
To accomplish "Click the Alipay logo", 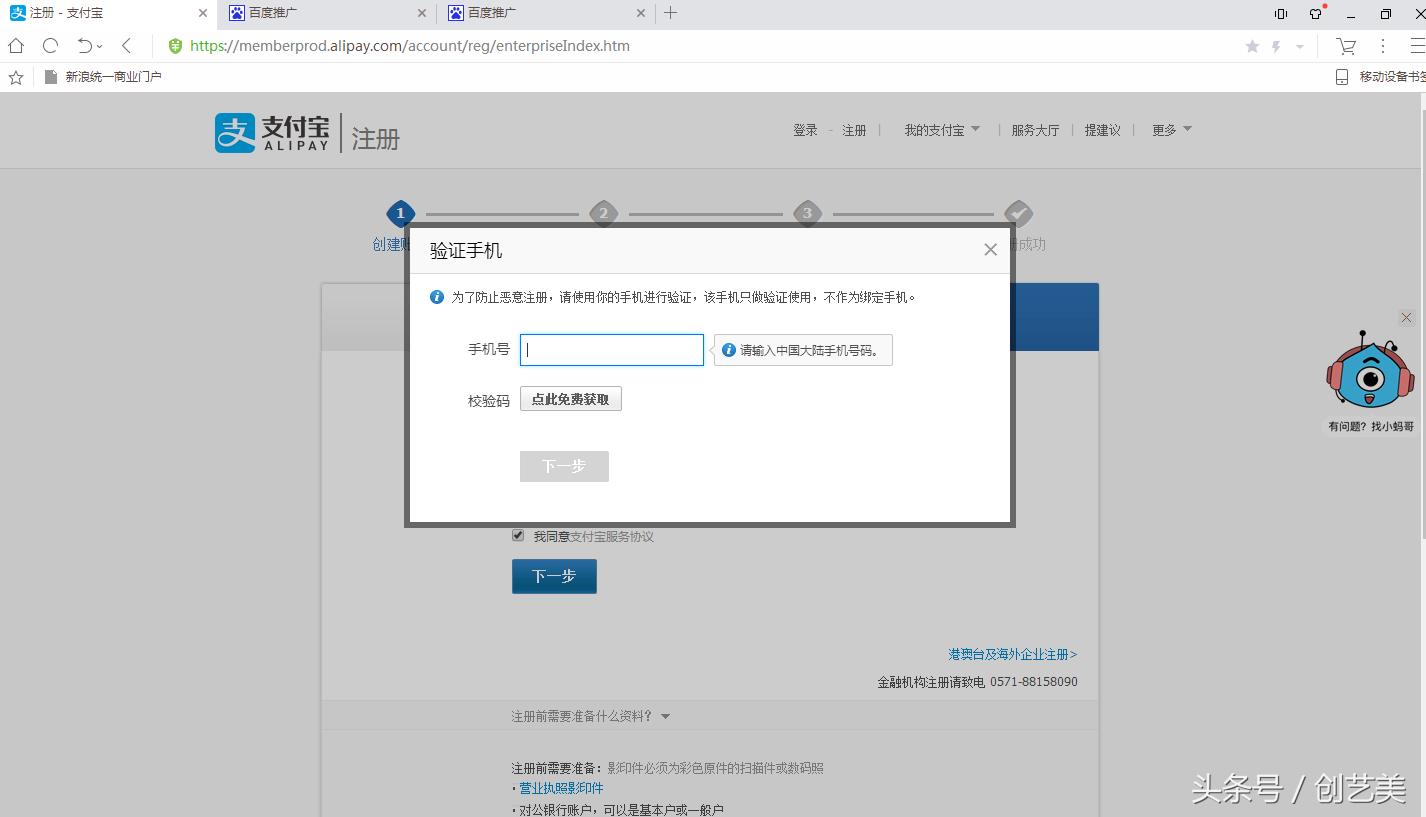I will pos(268,131).
